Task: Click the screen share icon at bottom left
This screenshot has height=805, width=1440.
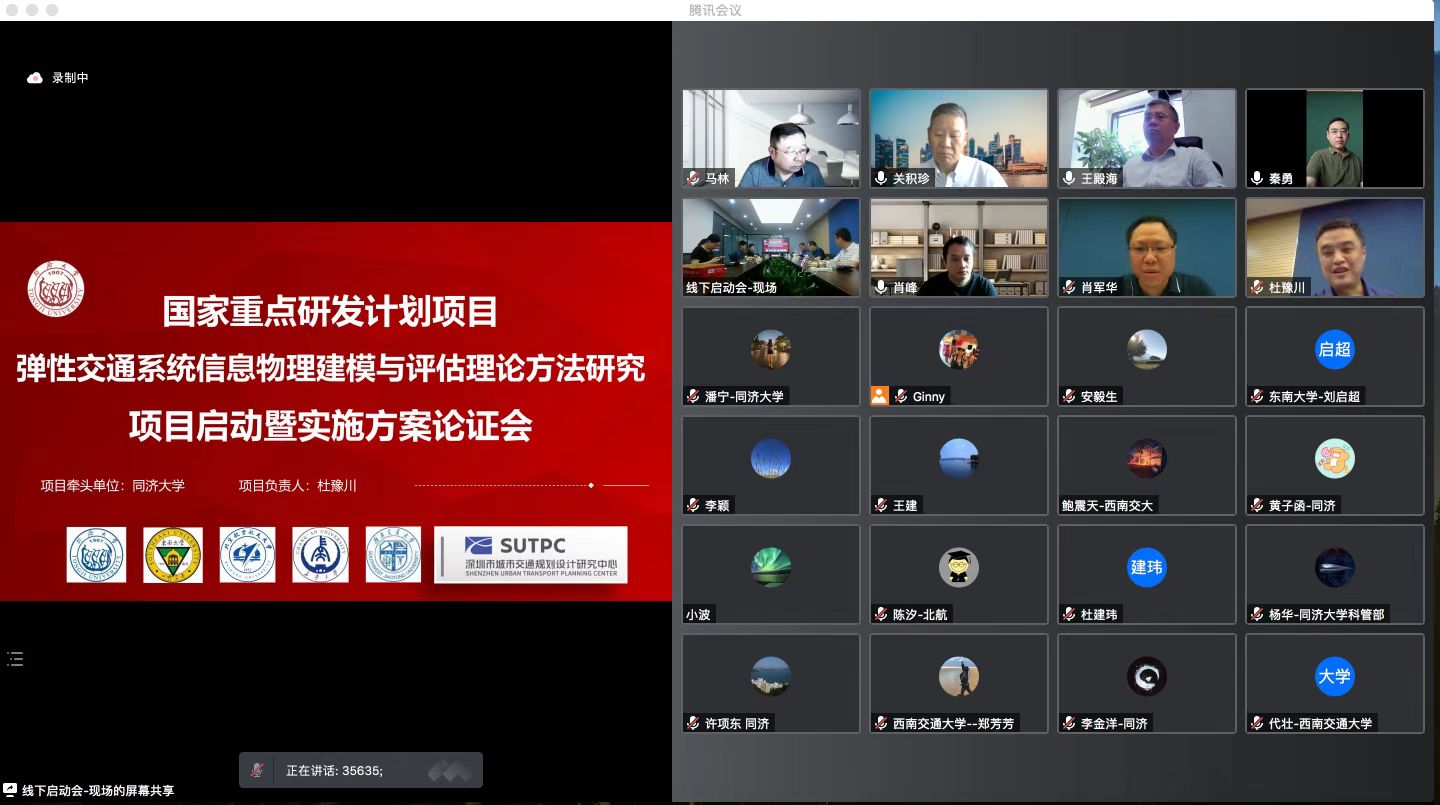Action: pyautogui.click(x=10, y=791)
